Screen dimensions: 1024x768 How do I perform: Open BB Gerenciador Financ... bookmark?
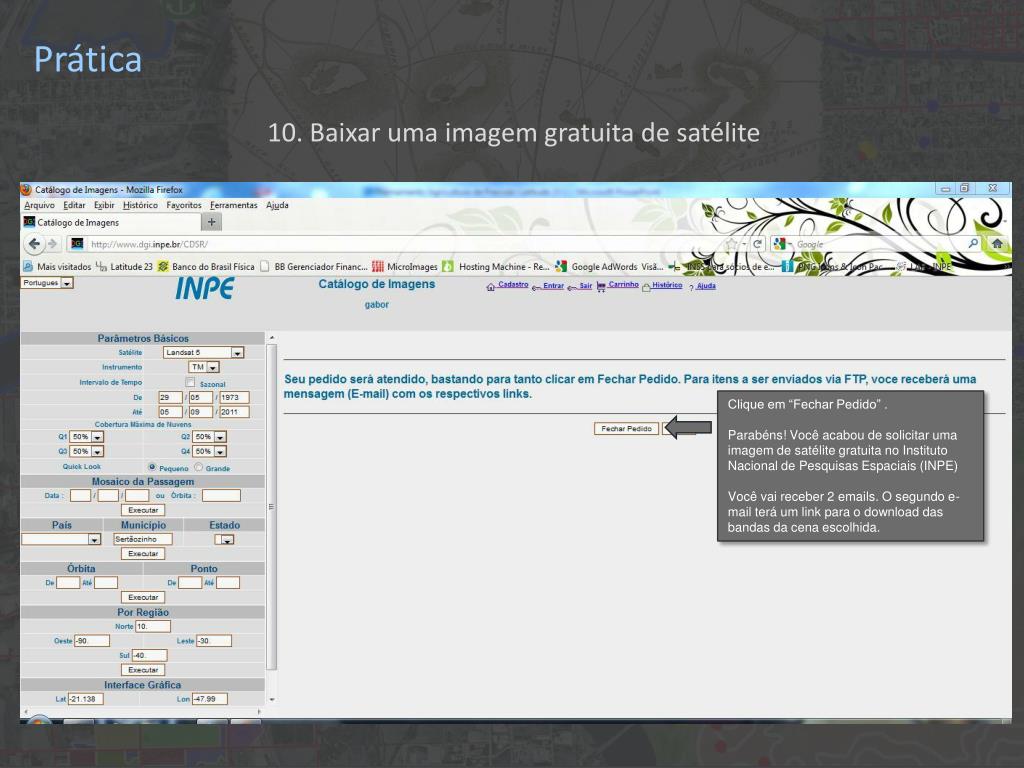314,266
